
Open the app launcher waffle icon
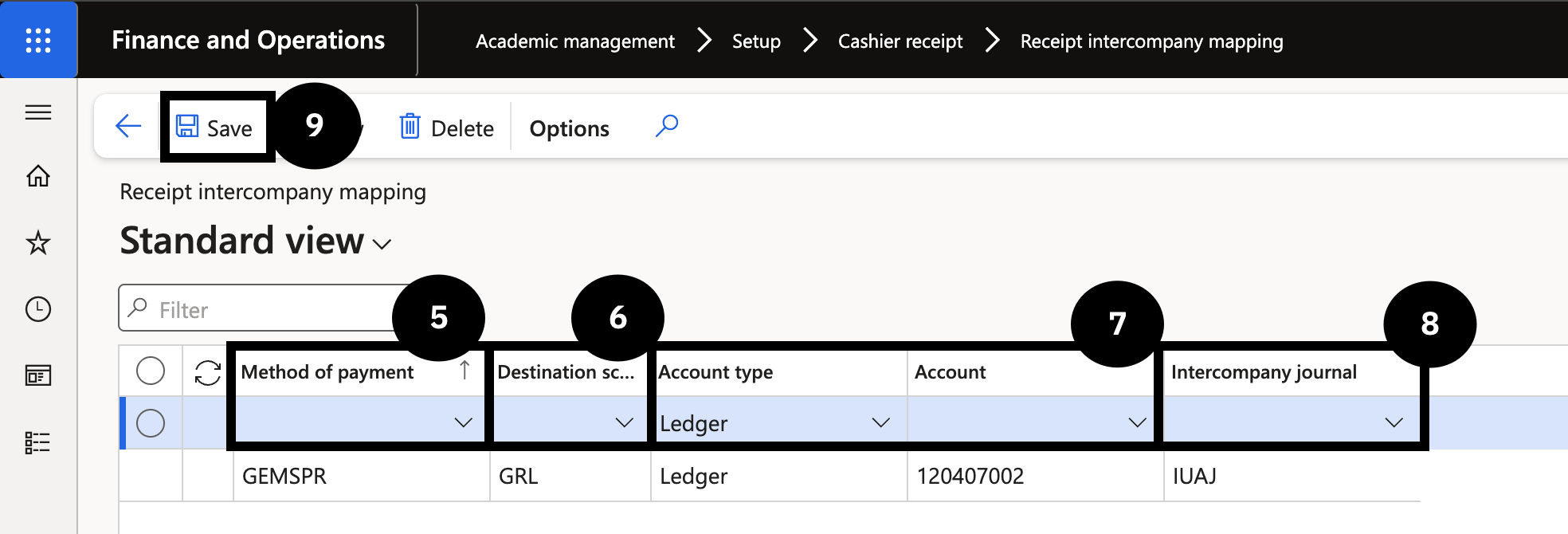(38, 40)
